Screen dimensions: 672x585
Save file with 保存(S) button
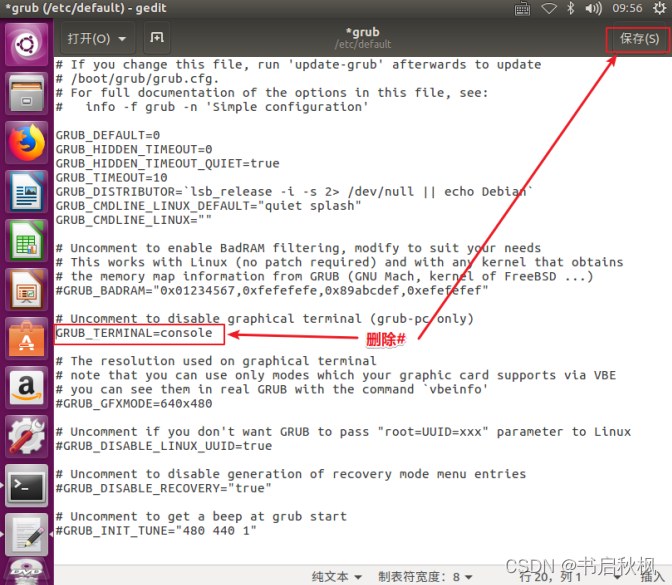[x=639, y=39]
